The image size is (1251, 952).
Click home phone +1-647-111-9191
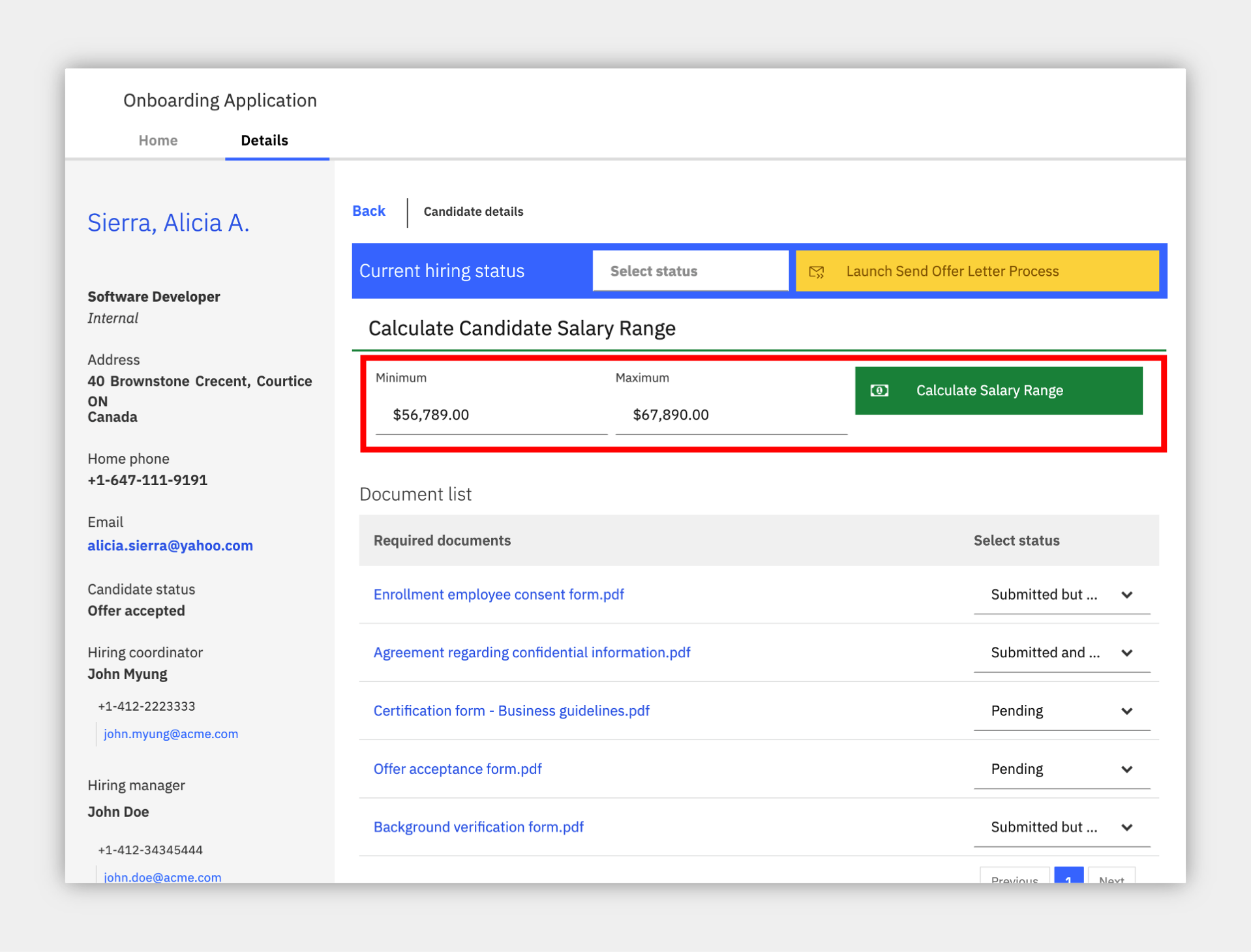tap(147, 480)
